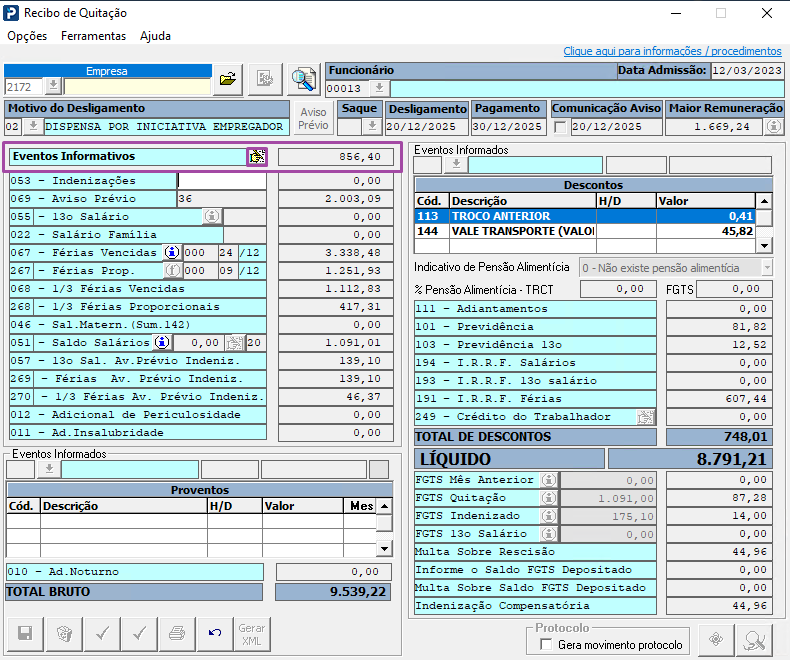Screen dimensions: 790x660
Task: Click info icon beside 13o Salário
Action: [x=212, y=217]
